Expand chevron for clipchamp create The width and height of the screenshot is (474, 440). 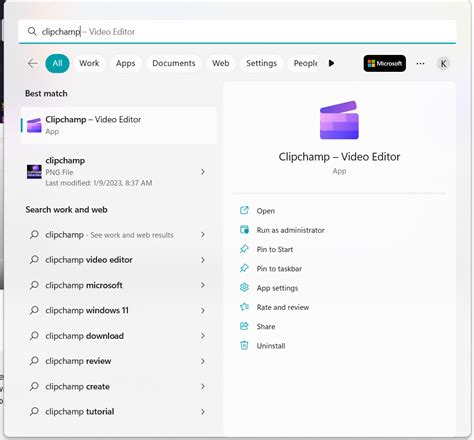(203, 386)
